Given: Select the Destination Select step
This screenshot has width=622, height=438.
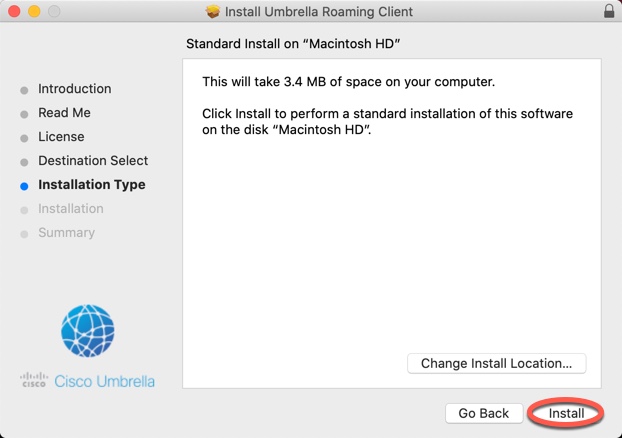Looking at the screenshot, I should click(93, 160).
